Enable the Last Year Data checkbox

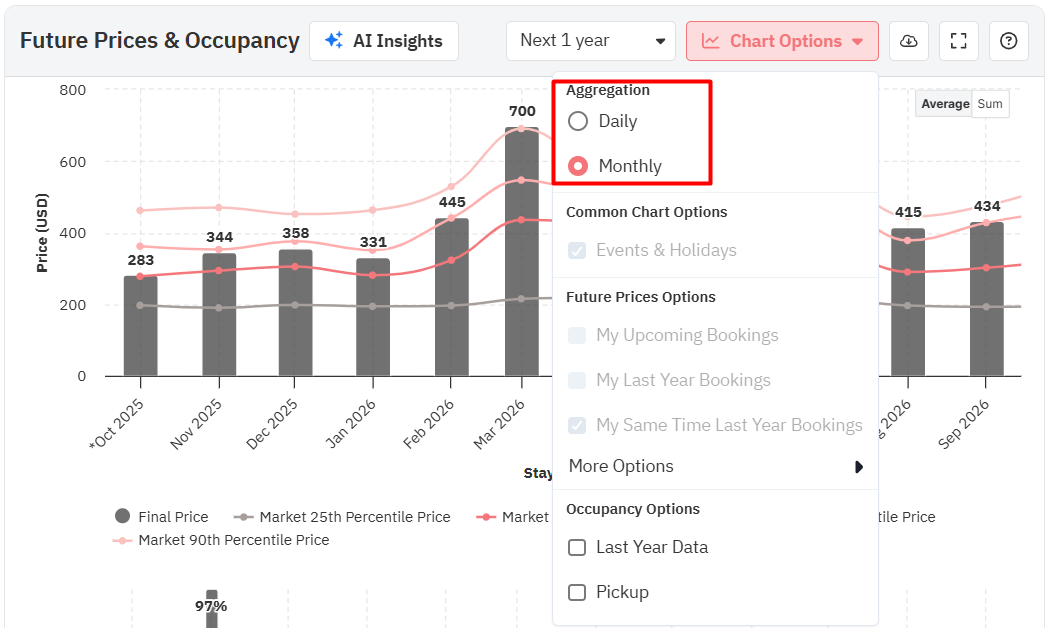[577, 547]
